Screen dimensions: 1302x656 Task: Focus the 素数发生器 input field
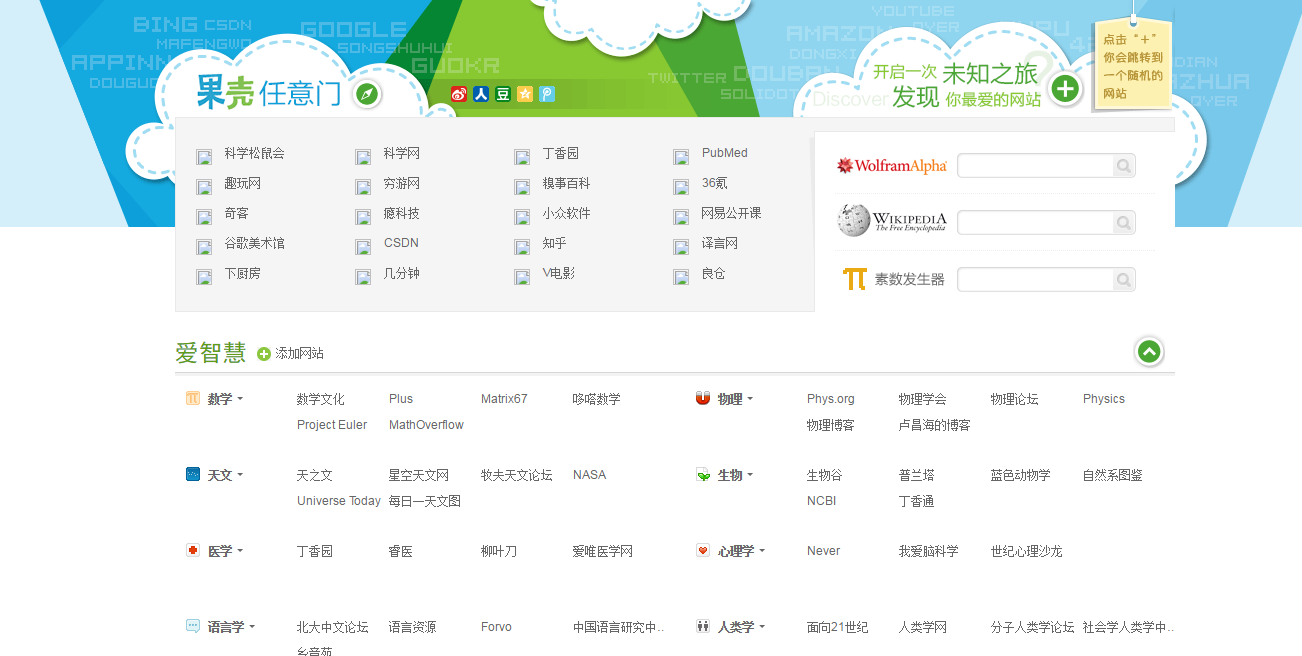[x=1036, y=280]
